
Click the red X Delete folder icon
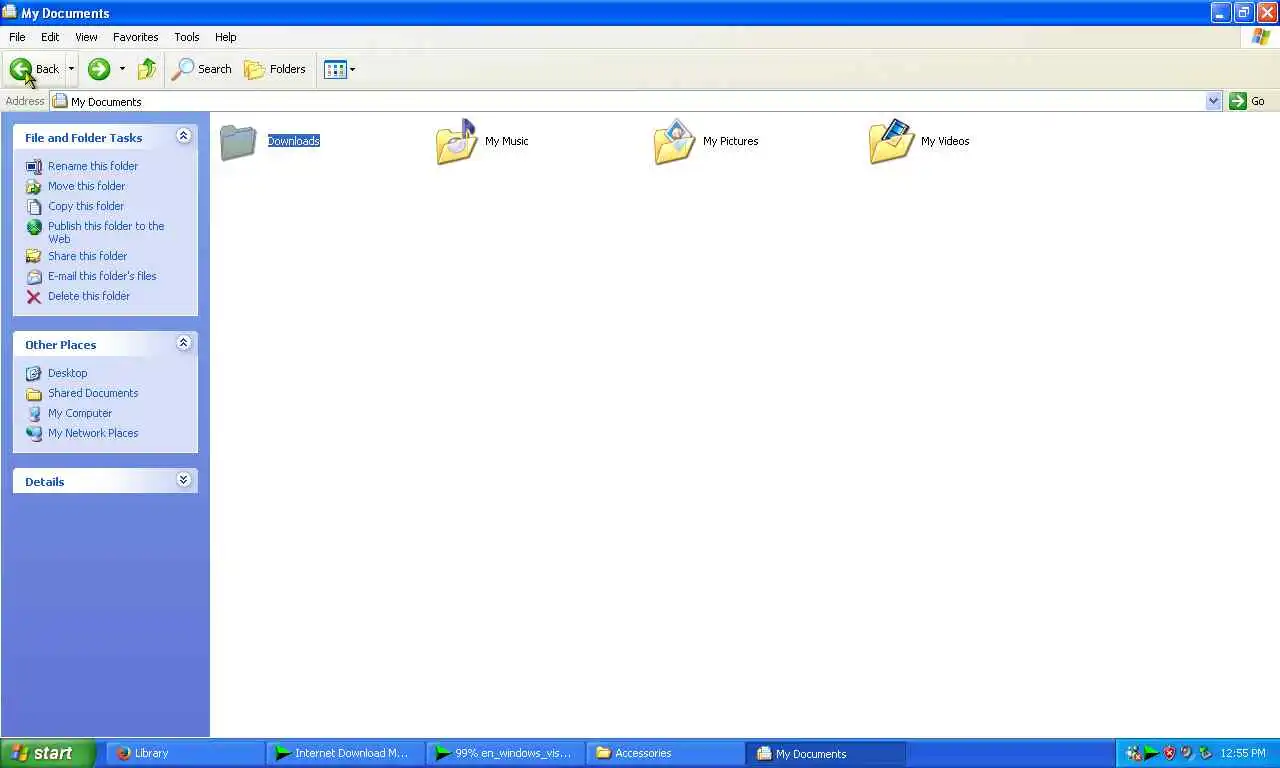click(x=34, y=296)
